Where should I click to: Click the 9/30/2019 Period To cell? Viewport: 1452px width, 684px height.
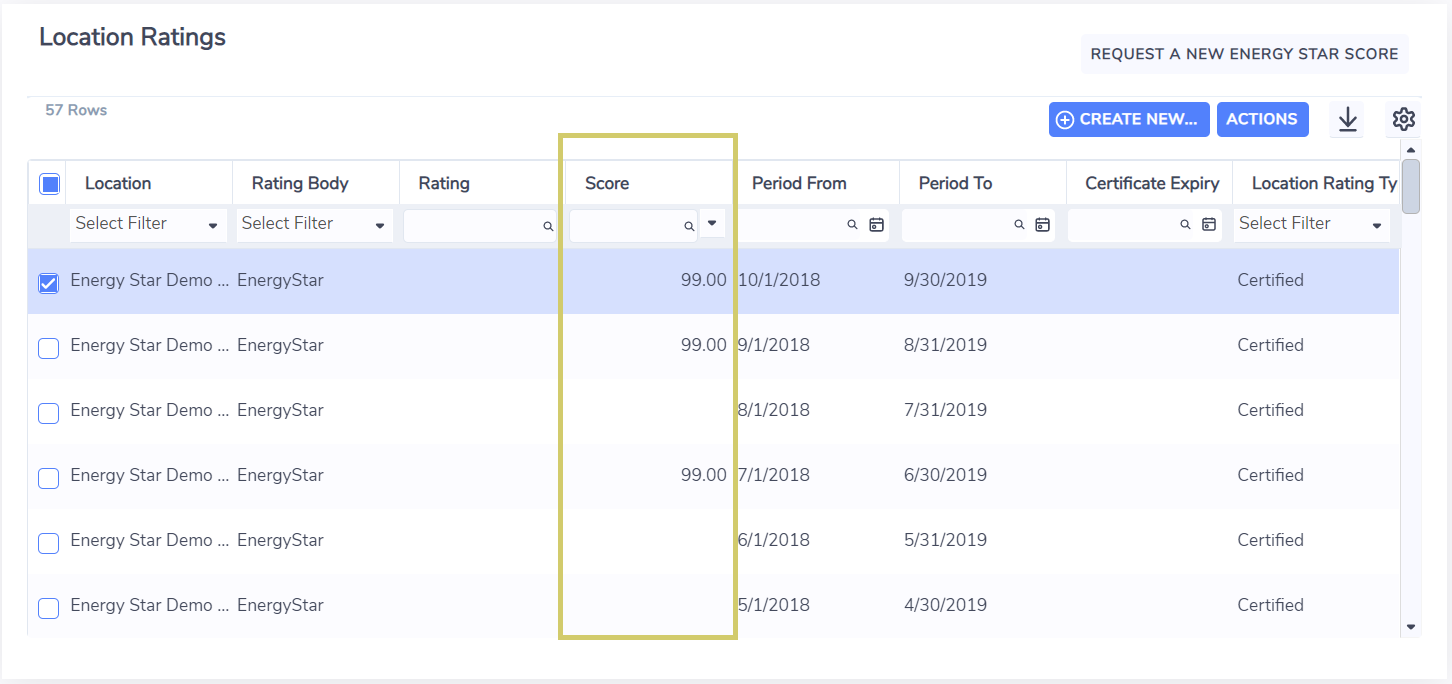pyautogui.click(x=945, y=280)
